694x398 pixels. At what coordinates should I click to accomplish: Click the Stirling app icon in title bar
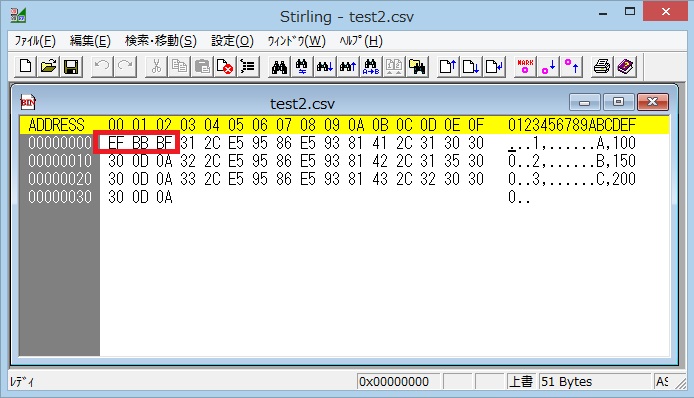[18, 15]
